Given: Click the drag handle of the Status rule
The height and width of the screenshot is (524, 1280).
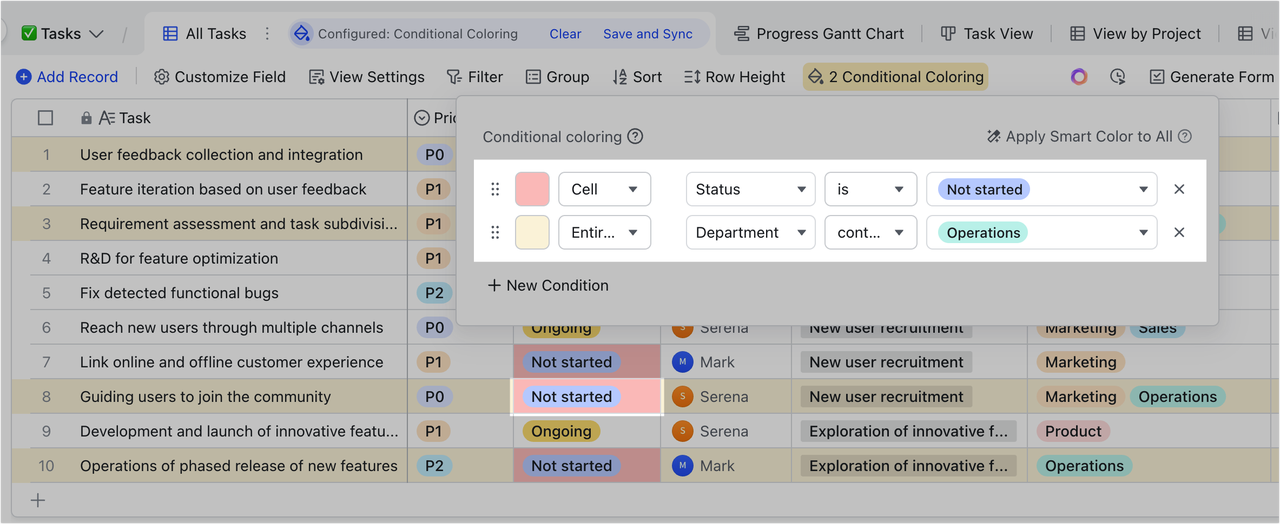Looking at the screenshot, I should click(494, 189).
